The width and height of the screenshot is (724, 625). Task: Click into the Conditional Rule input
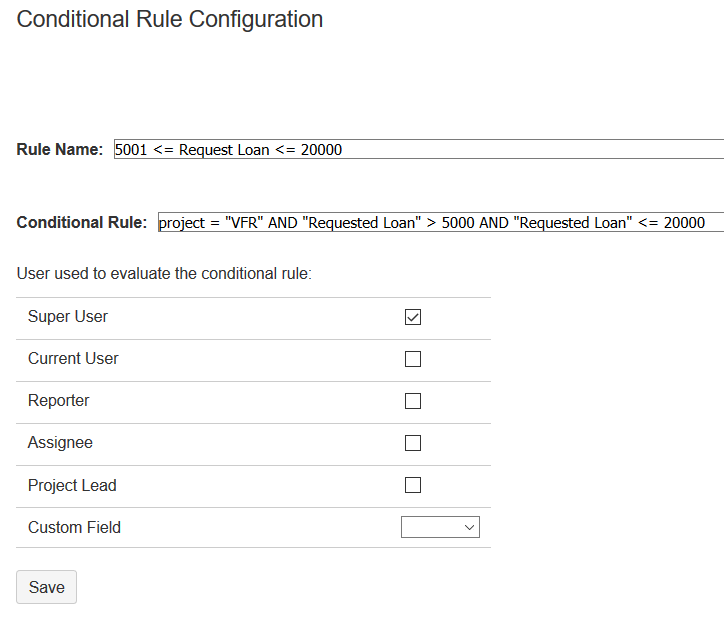pos(440,223)
